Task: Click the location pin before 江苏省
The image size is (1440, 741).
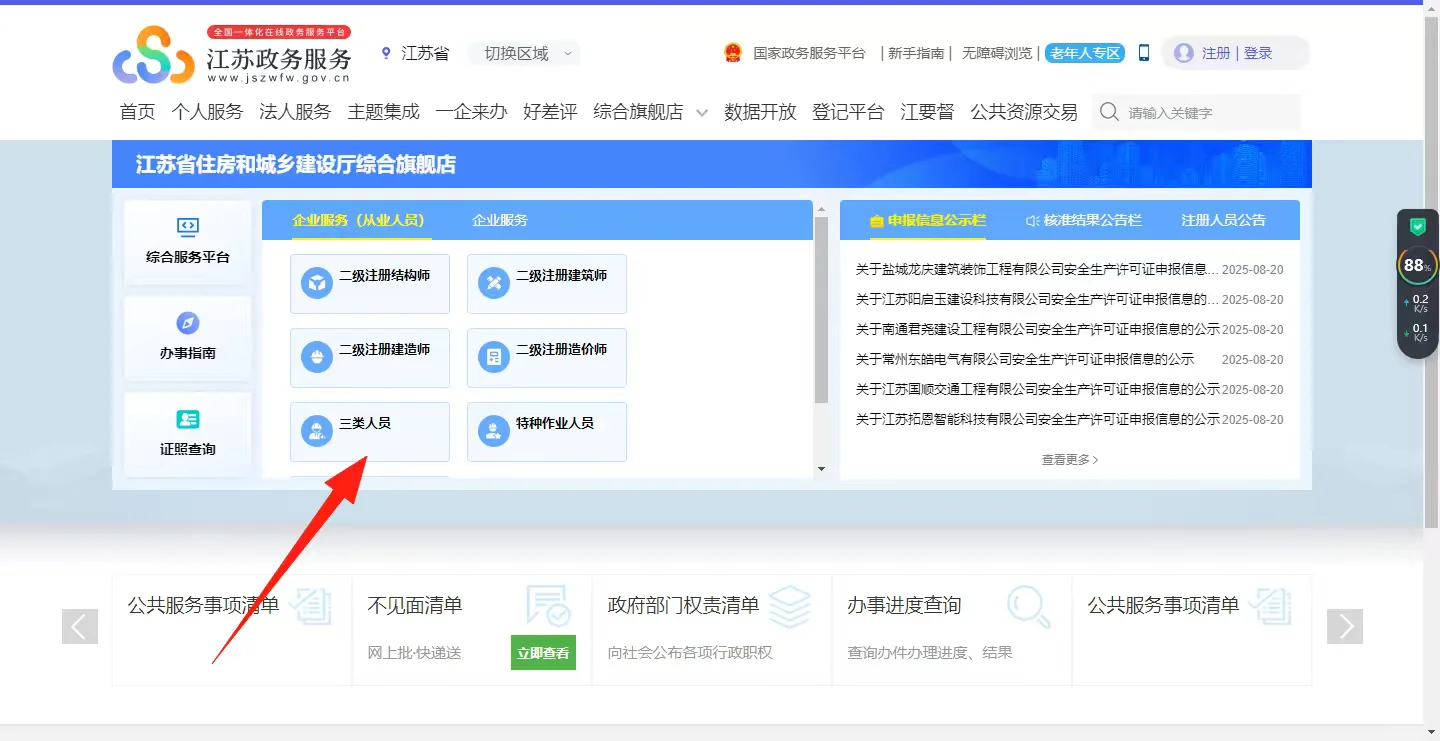Action: click(x=385, y=52)
